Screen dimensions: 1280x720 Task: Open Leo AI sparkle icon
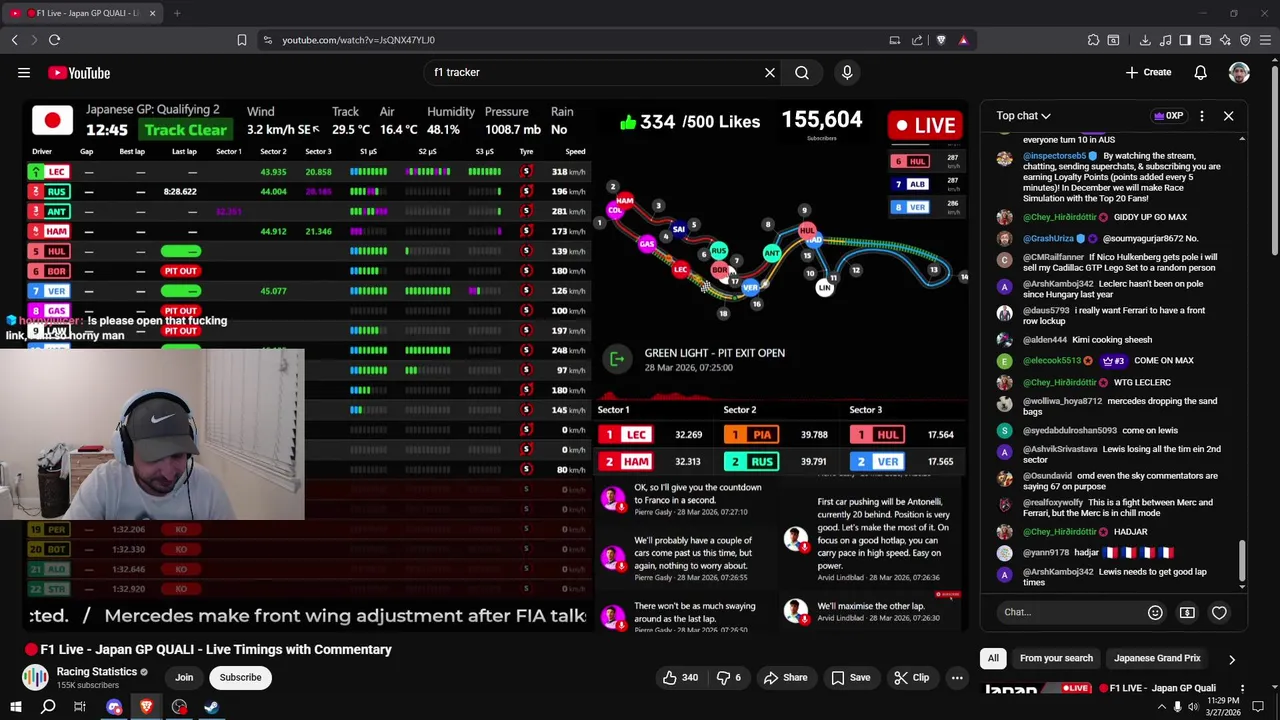(x=1225, y=40)
